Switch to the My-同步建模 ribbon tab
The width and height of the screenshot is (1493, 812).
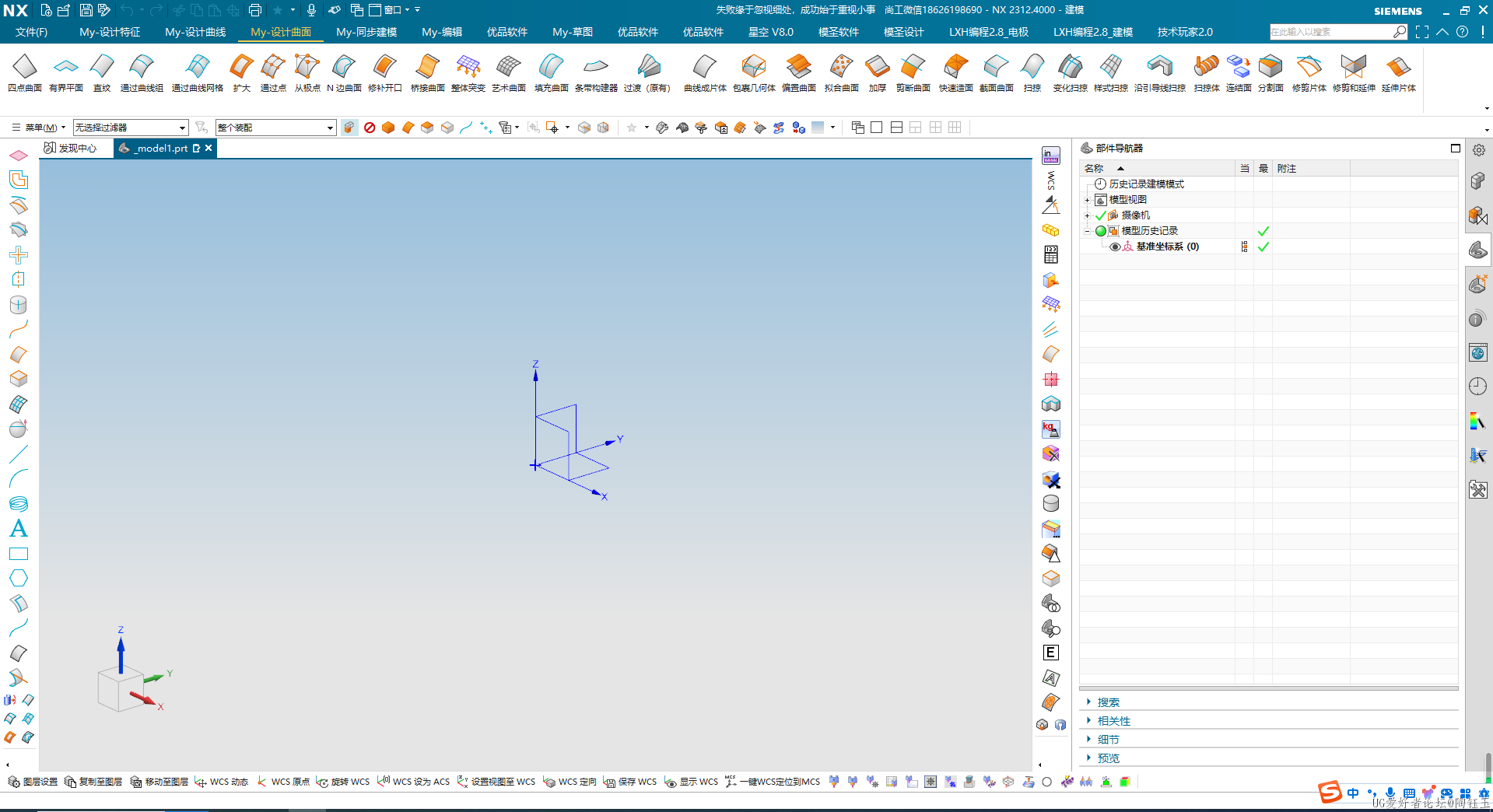point(366,32)
